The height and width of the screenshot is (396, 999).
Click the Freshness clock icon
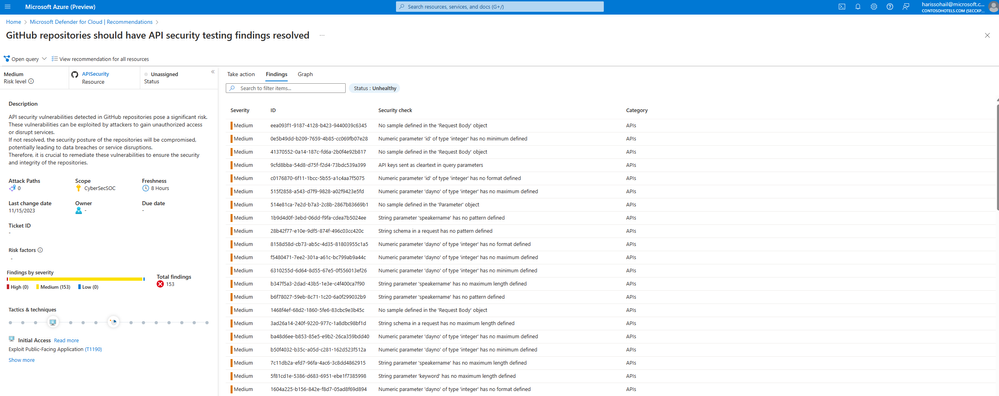pos(145,188)
